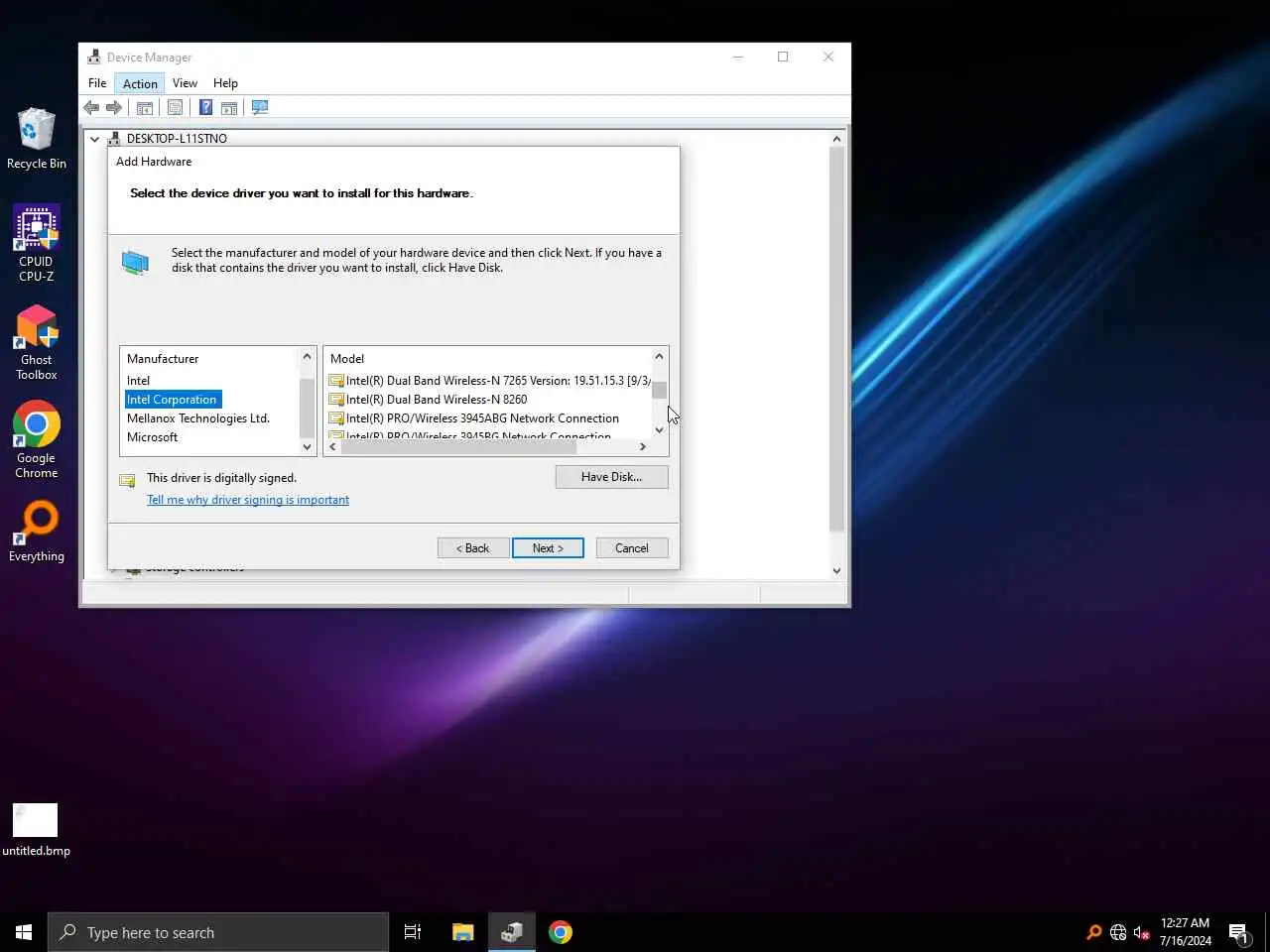Click the Next button in the wizard

pos(548,548)
